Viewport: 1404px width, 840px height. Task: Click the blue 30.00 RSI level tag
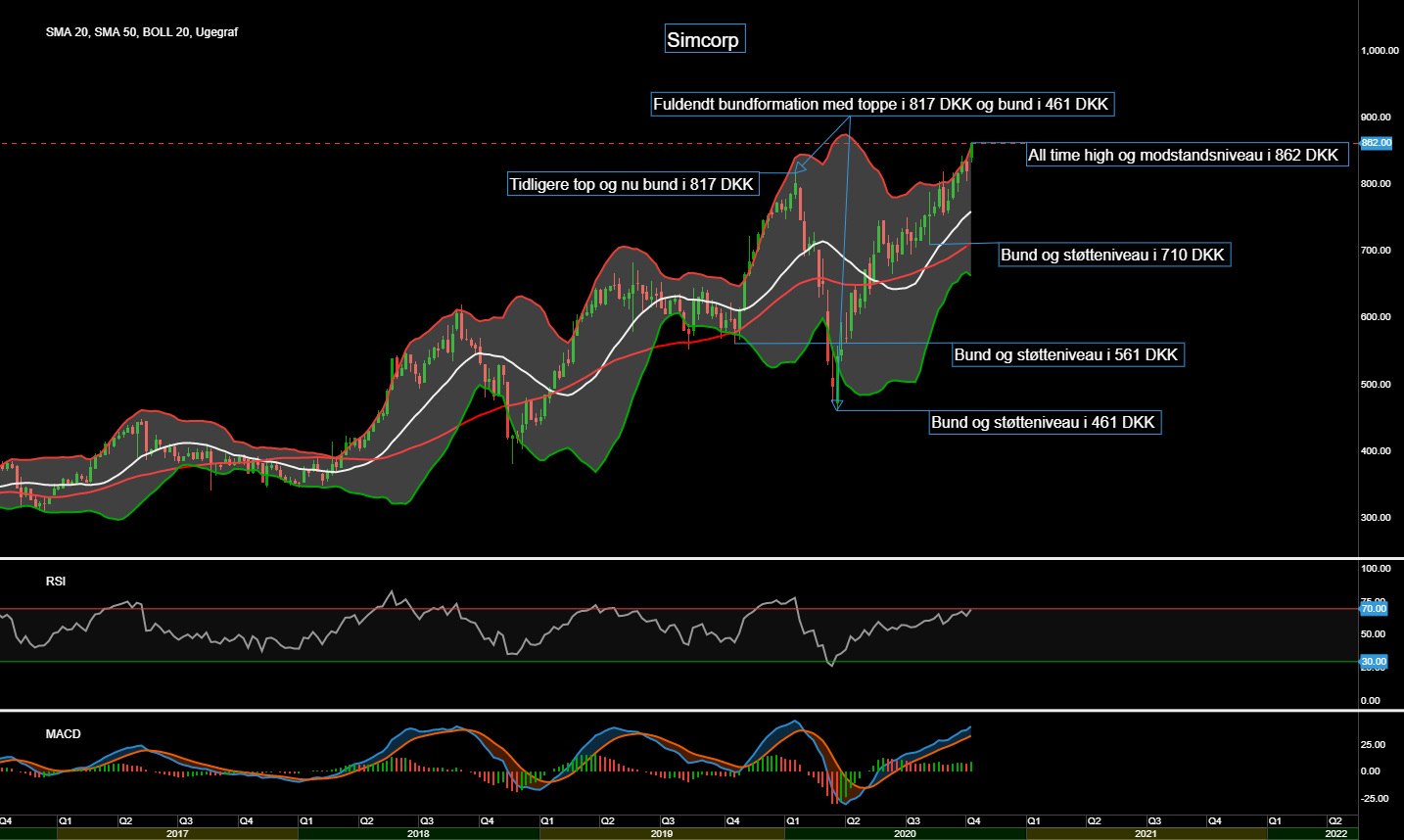(x=1374, y=662)
